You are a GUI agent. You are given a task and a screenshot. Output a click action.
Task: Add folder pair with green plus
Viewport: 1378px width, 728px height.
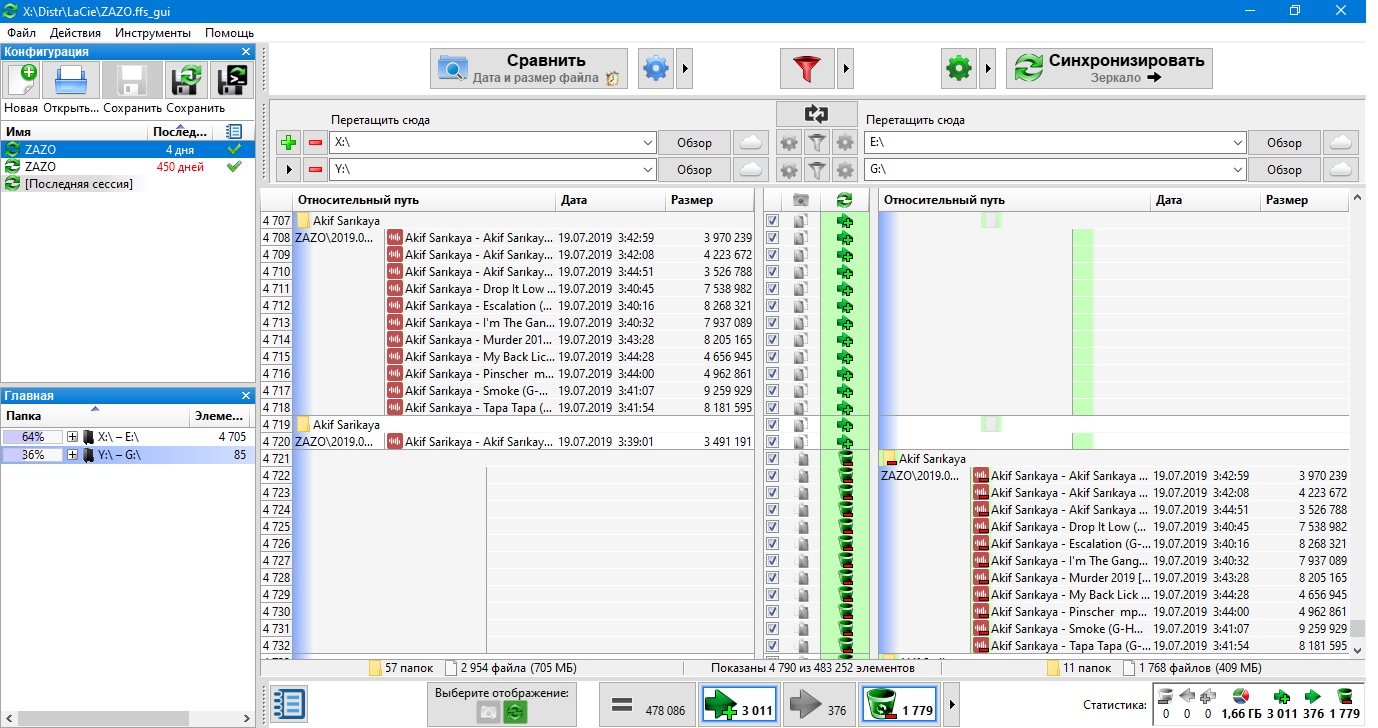click(288, 143)
